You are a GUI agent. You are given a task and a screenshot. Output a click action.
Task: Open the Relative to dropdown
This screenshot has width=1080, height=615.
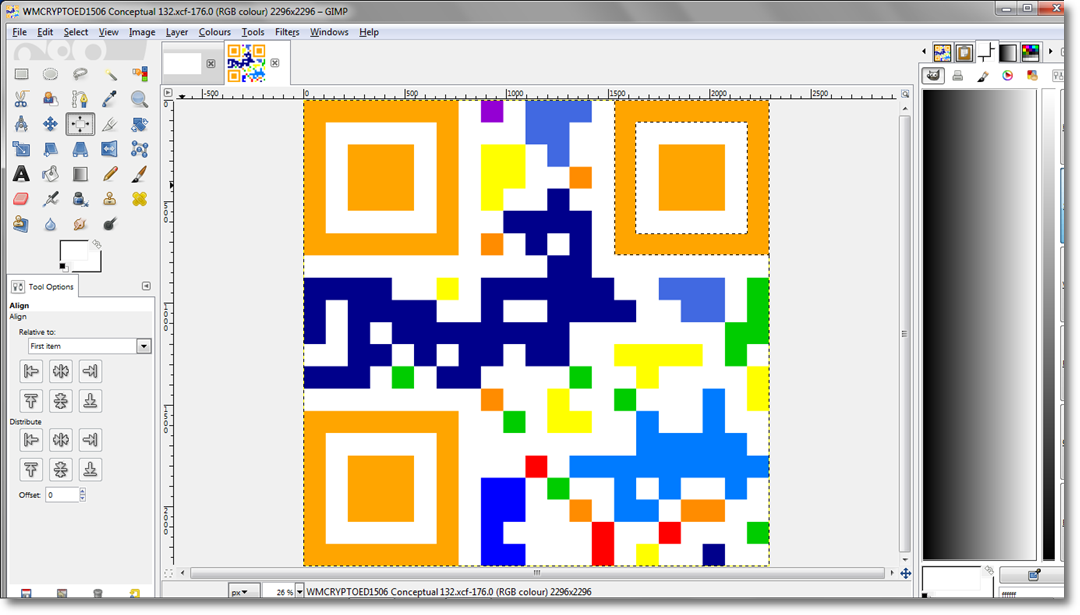point(89,346)
